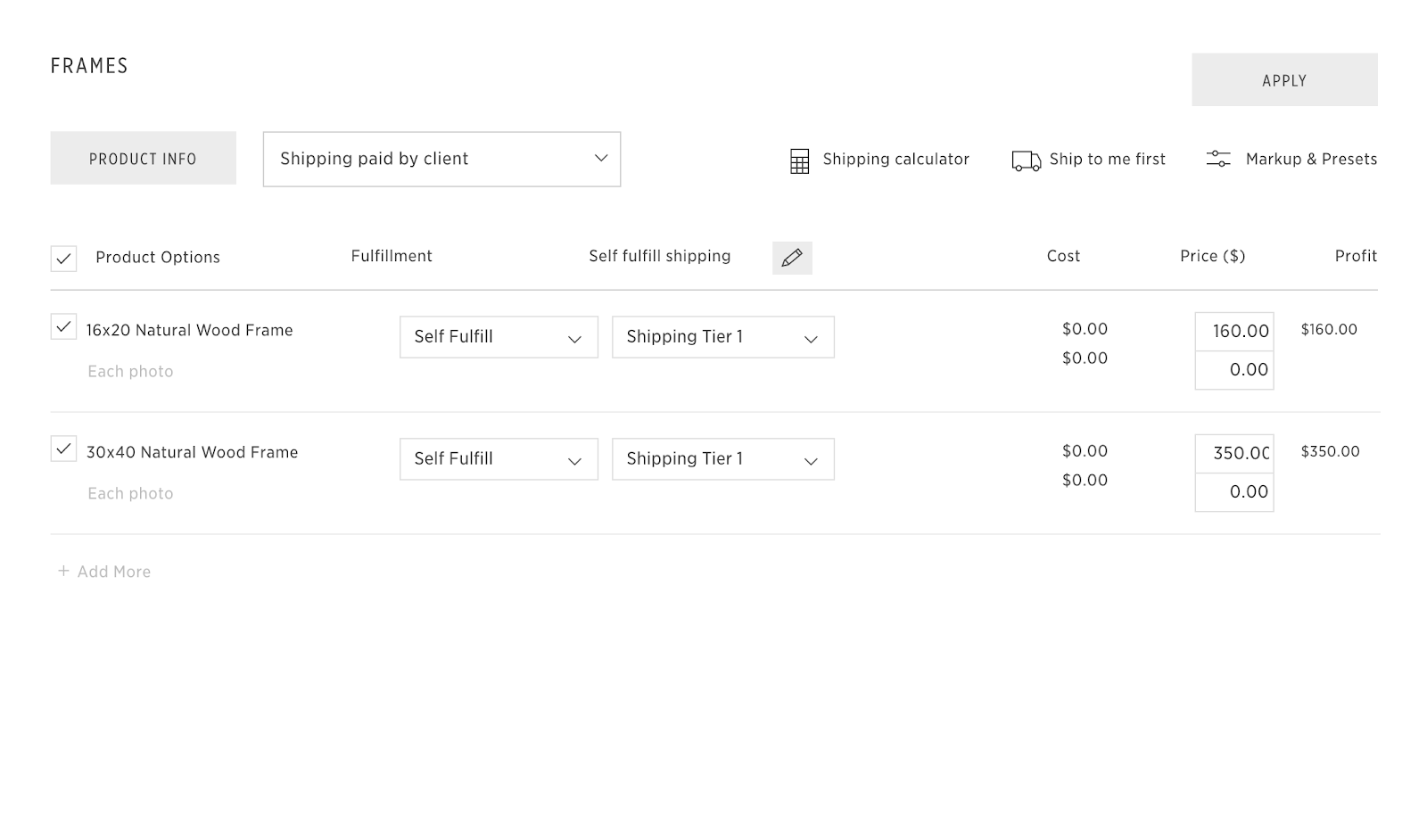Expand the 30x40 frame Shipping Tier 1 dropdown

722,459
